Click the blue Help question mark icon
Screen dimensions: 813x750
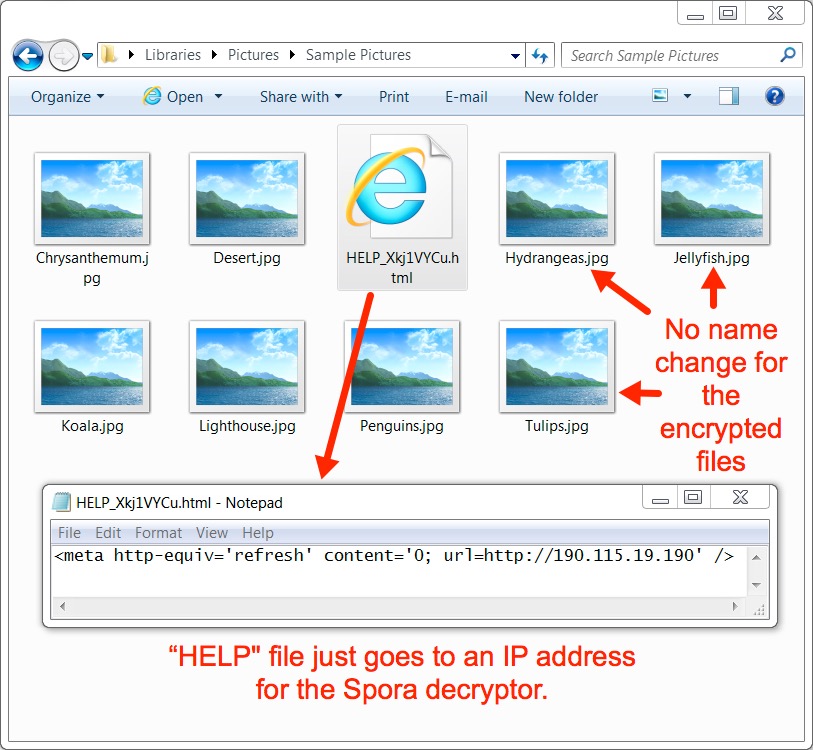[x=775, y=96]
